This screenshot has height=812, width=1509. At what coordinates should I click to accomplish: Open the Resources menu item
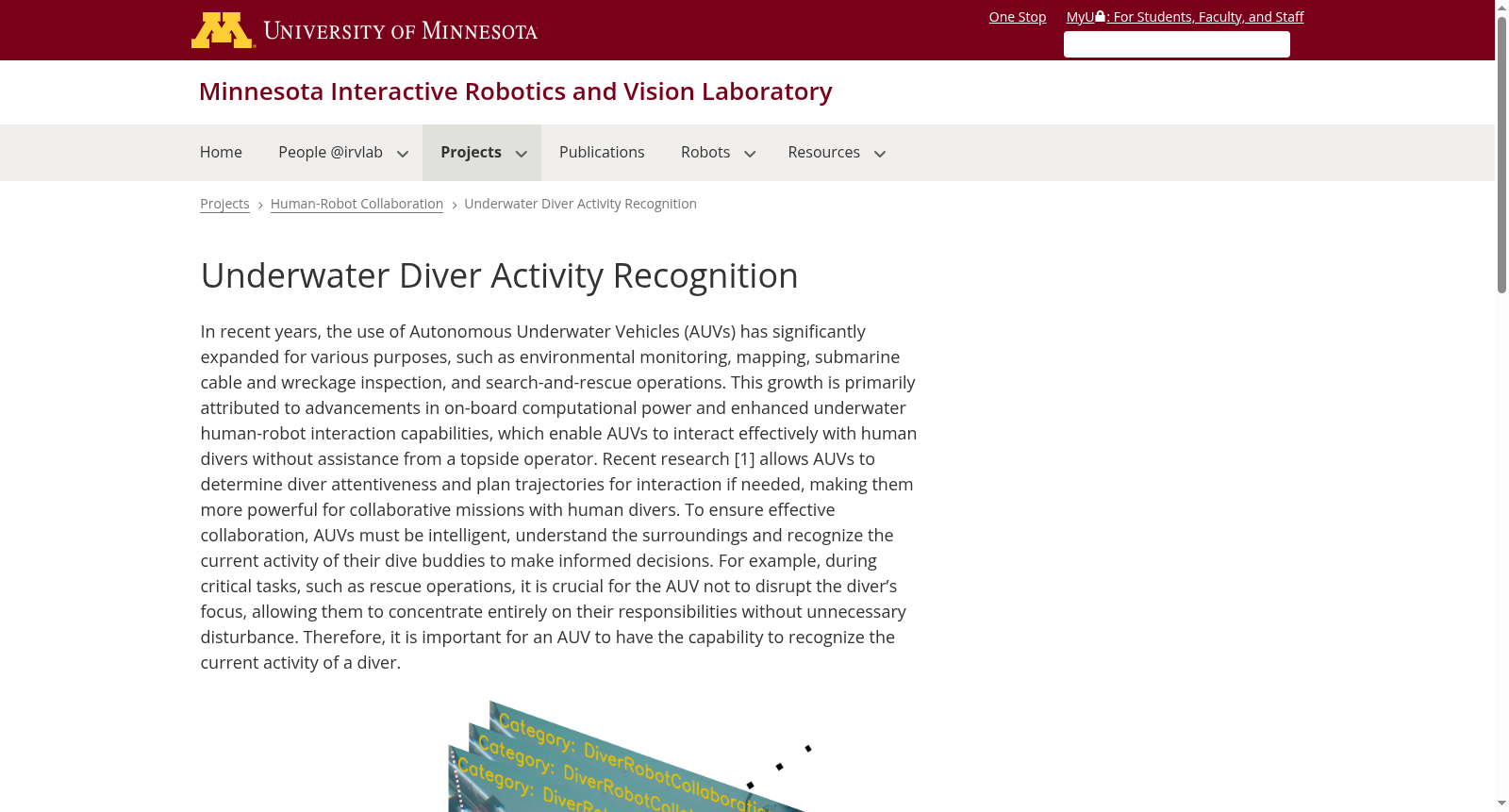pyautogui.click(x=824, y=153)
